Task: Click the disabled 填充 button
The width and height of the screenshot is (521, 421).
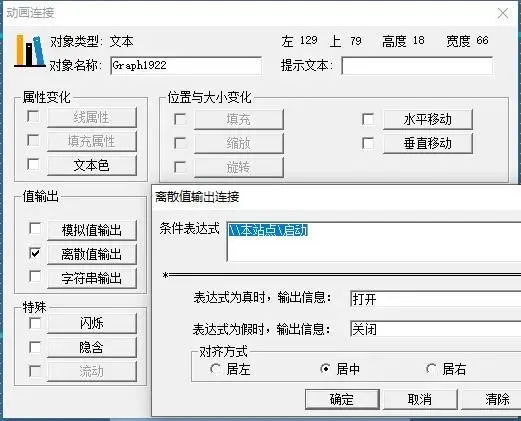Action: click(239, 119)
